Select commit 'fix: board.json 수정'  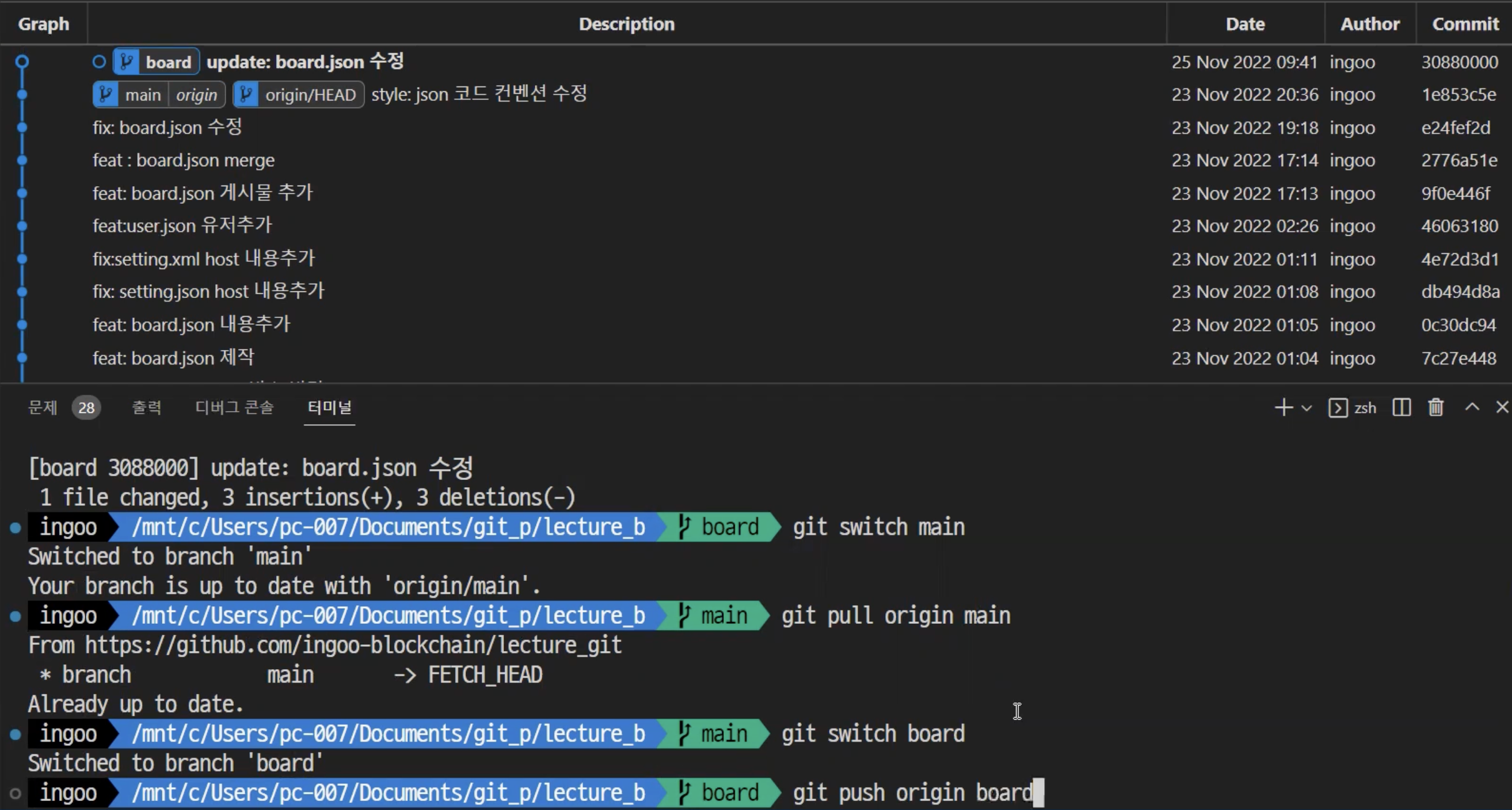click(x=167, y=128)
